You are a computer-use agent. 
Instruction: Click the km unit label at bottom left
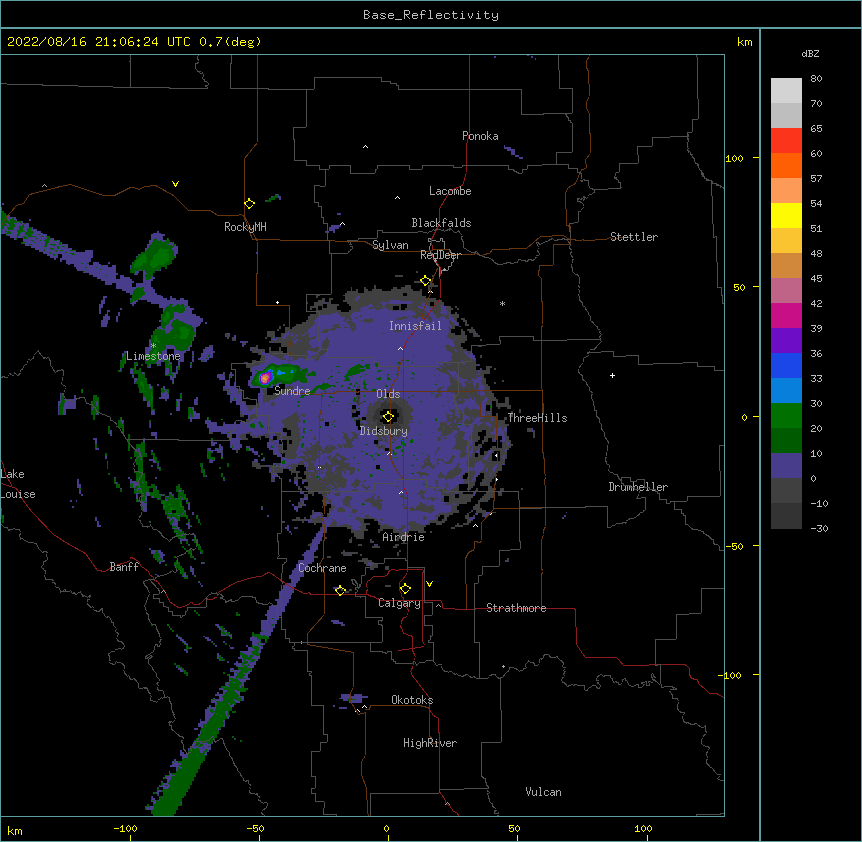pyautogui.click(x=15, y=830)
